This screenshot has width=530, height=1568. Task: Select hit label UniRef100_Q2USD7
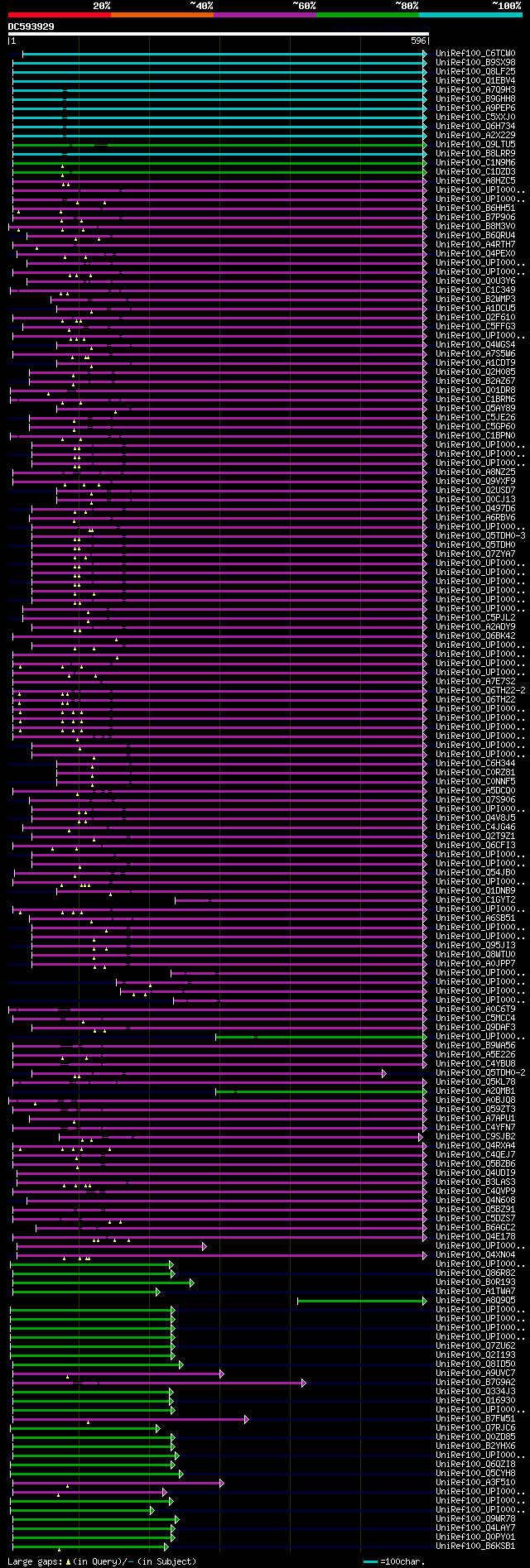(x=475, y=491)
